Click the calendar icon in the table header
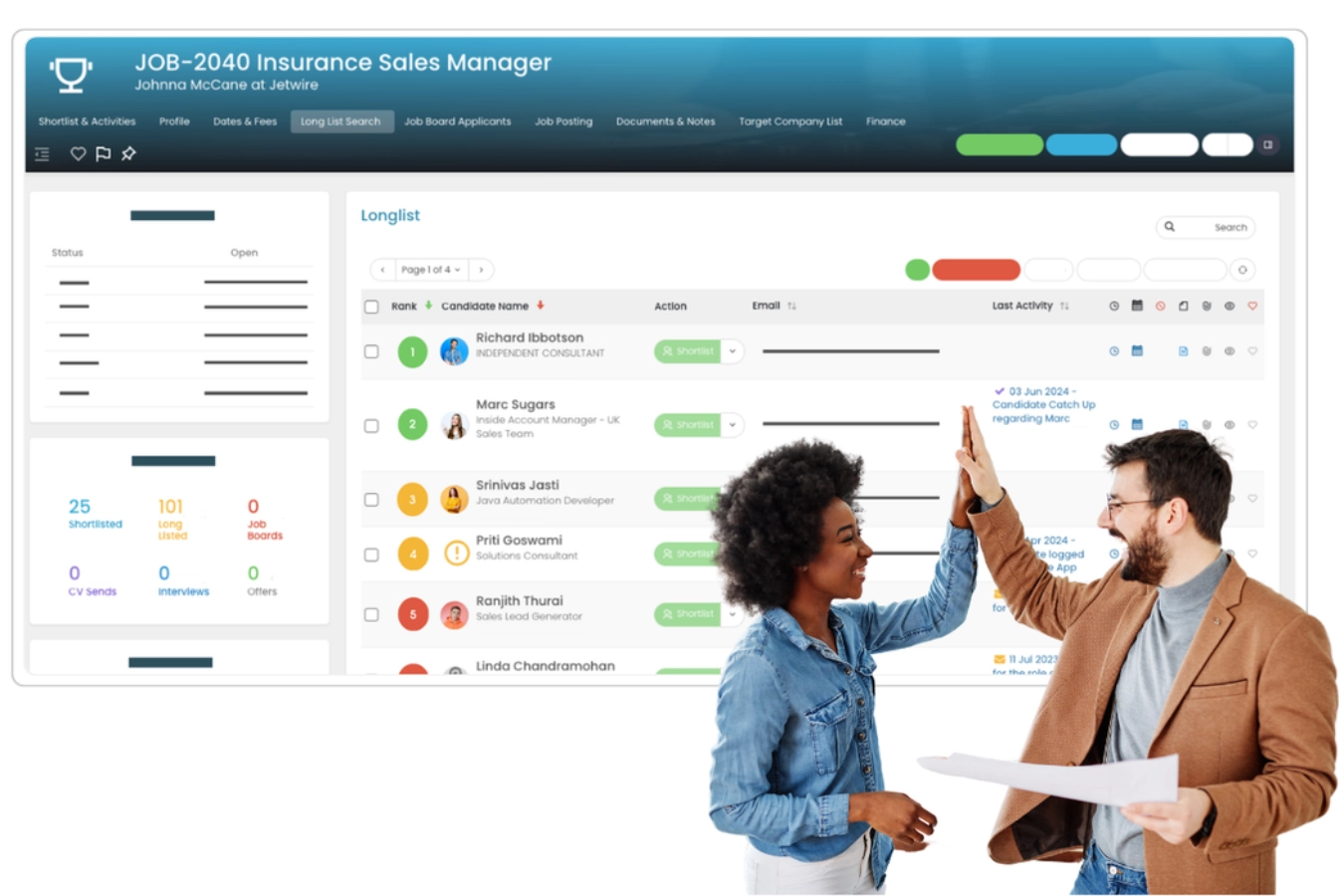 pyautogui.click(x=1137, y=306)
